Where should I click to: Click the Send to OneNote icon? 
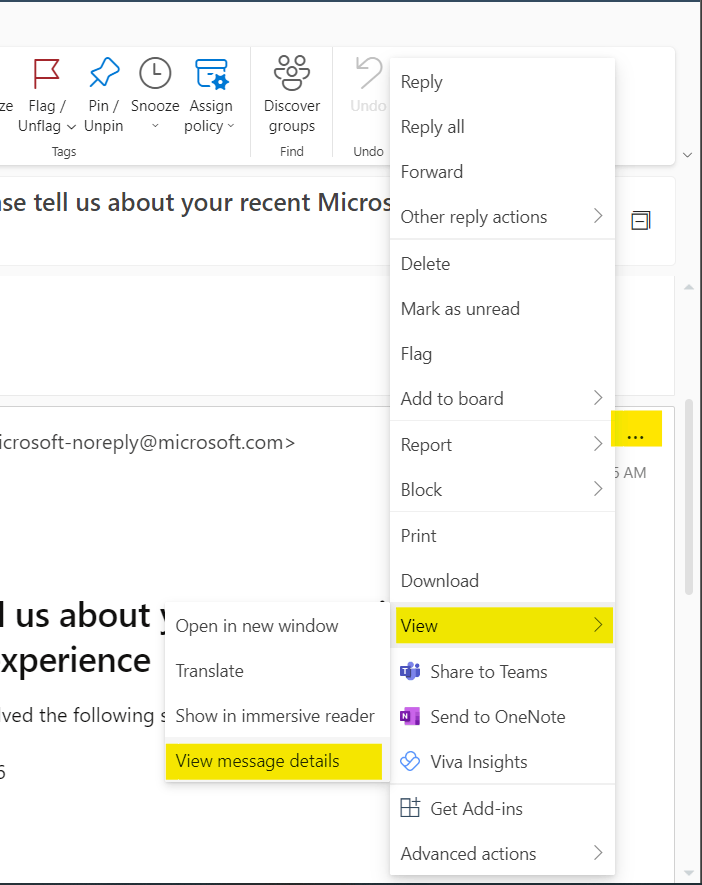[412, 716]
